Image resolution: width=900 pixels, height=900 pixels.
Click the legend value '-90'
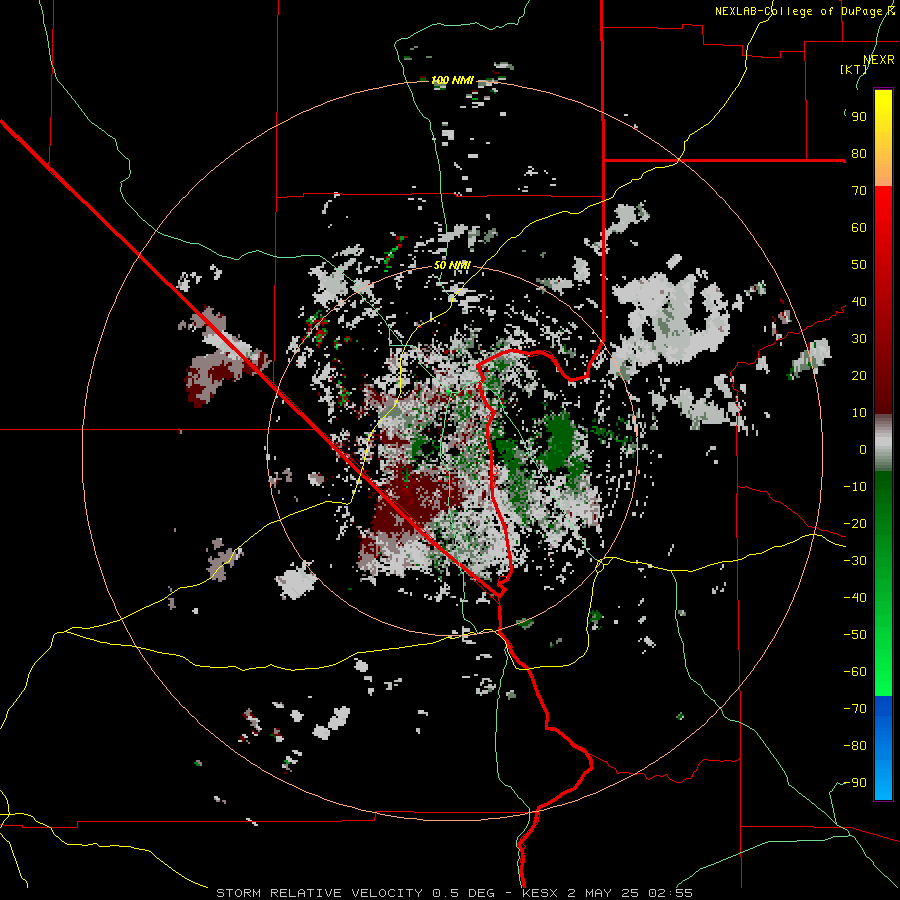coord(855,783)
